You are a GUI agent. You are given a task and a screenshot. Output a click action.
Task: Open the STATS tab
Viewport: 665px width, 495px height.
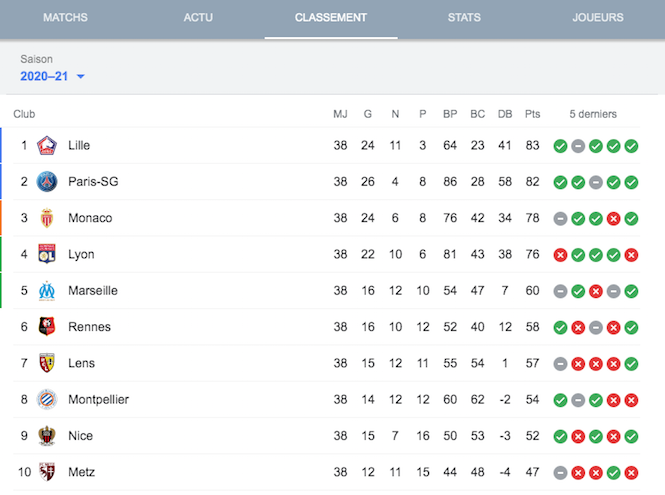[x=464, y=17]
